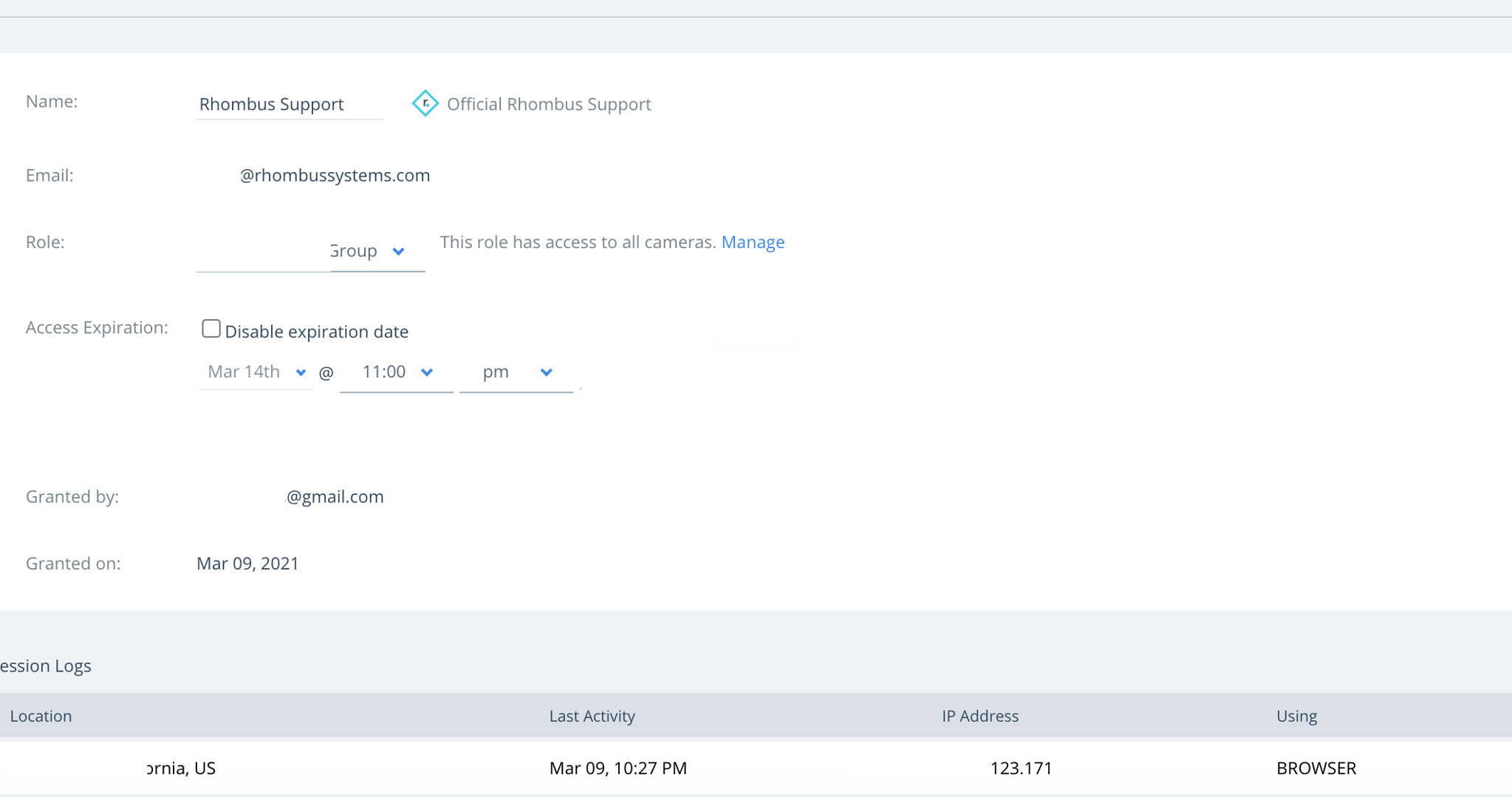Select the rhombussystems.com email address

tap(334, 176)
